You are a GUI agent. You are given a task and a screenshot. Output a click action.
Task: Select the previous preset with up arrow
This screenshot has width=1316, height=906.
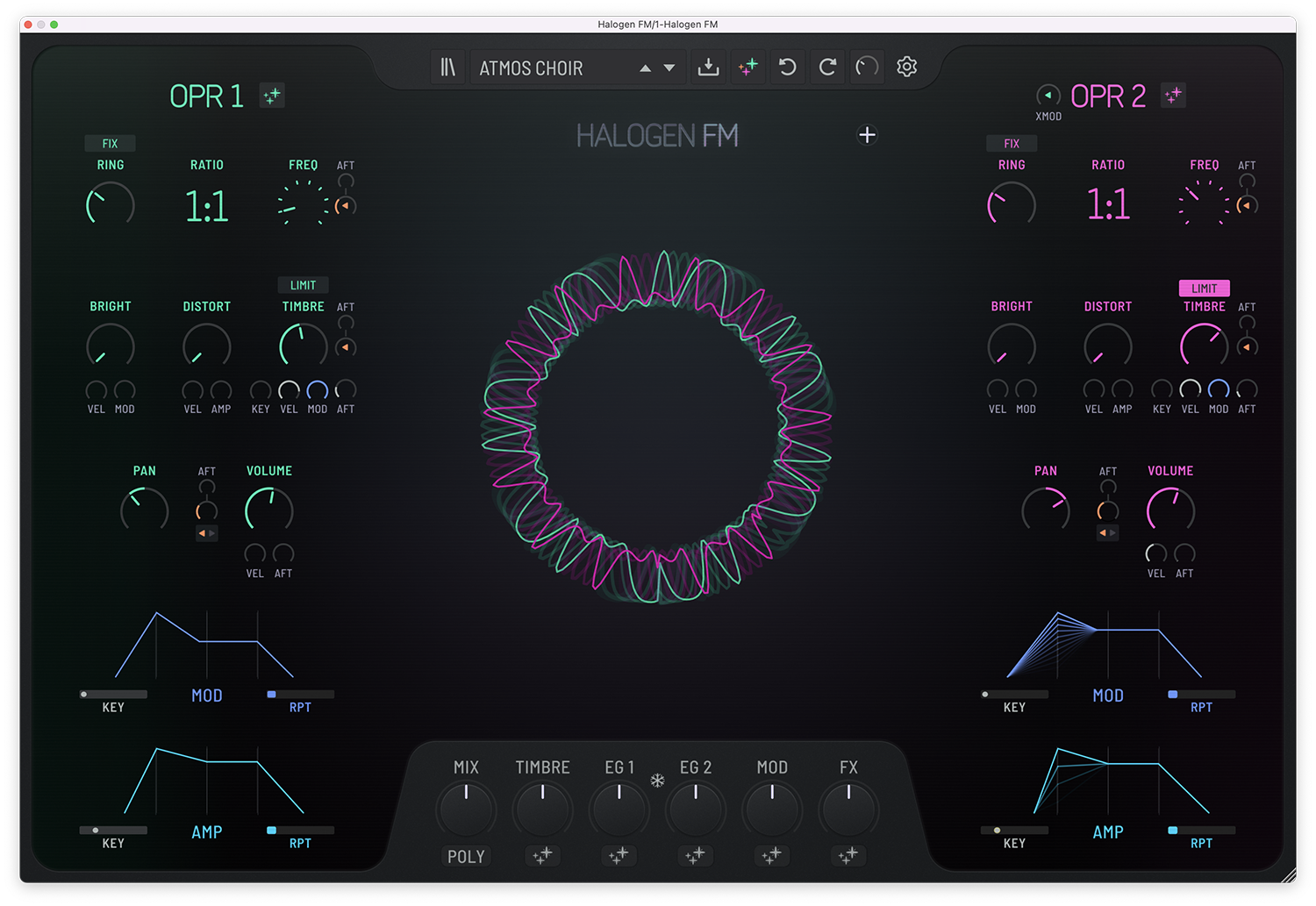(646, 68)
